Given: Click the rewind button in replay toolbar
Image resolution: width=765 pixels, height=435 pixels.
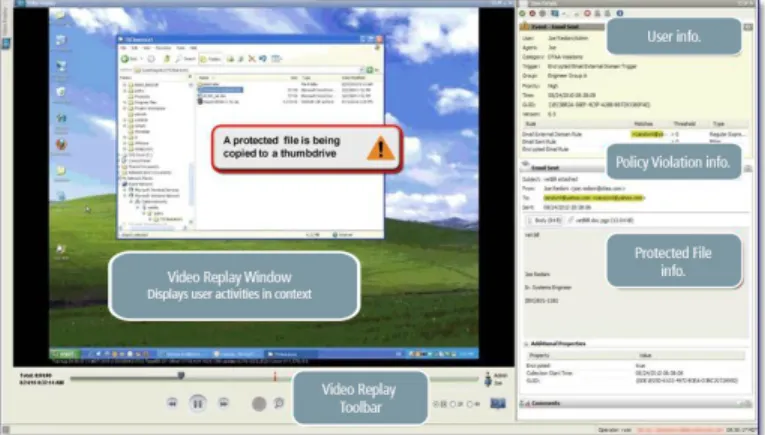Looking at the screenshot, I should point(172,403).
